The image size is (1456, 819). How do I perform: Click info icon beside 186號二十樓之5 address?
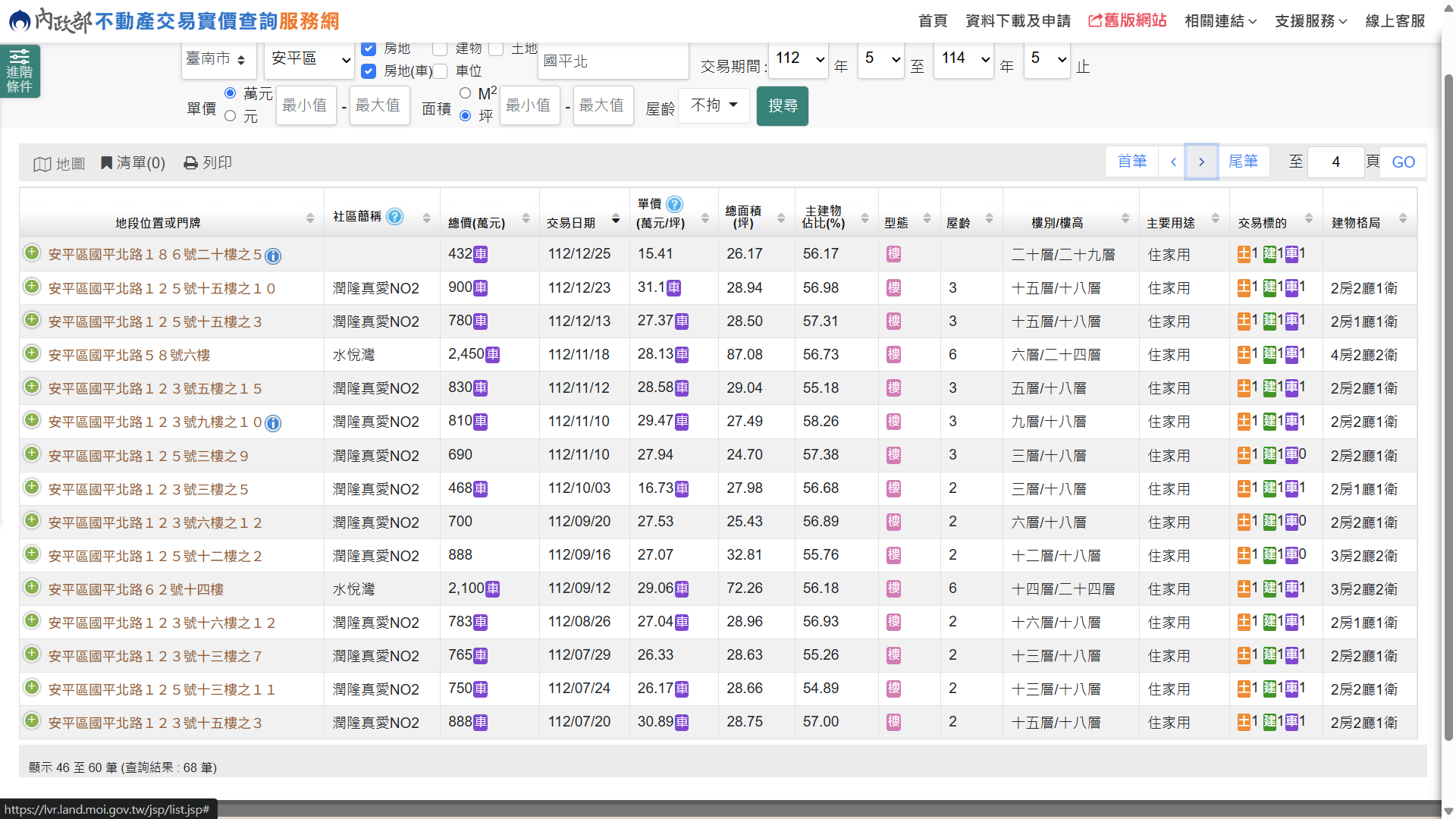273,256
